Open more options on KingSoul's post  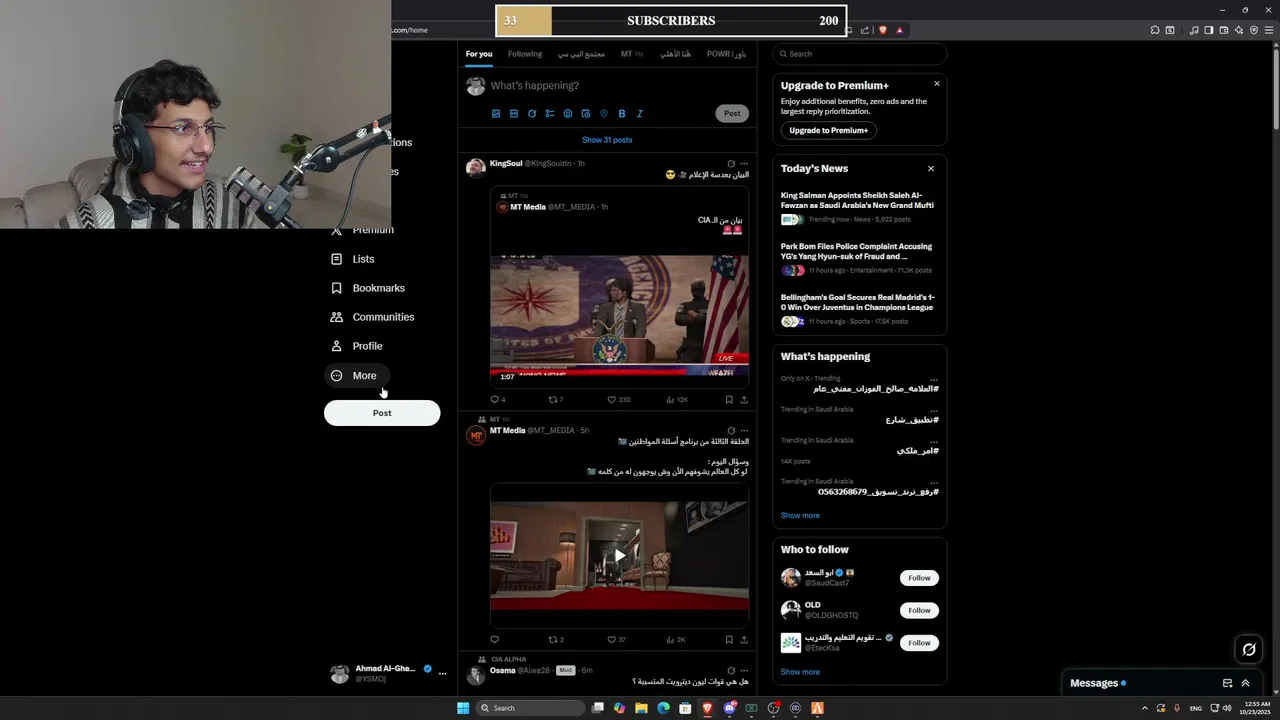744,163
